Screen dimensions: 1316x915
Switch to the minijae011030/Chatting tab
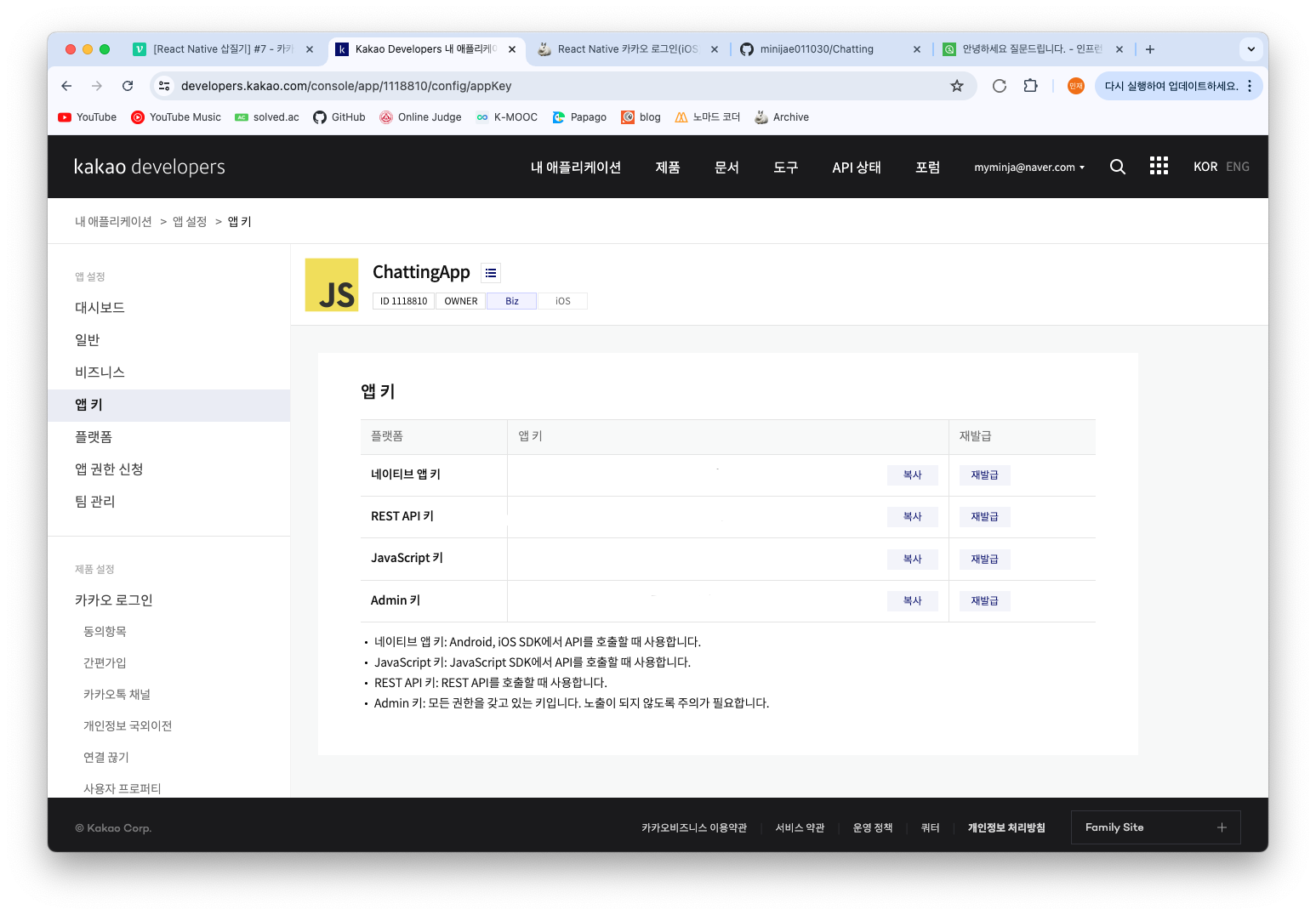click(817, 49)
